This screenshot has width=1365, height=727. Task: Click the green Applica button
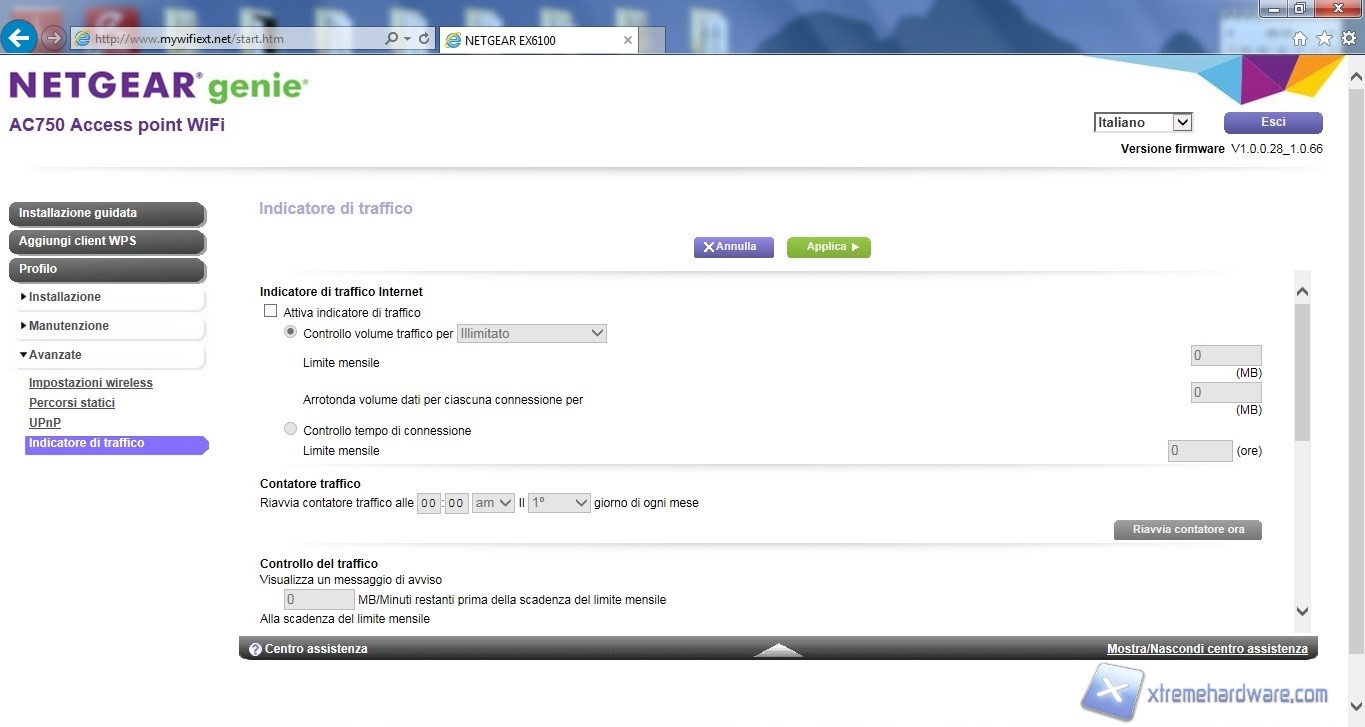(828, 247)
